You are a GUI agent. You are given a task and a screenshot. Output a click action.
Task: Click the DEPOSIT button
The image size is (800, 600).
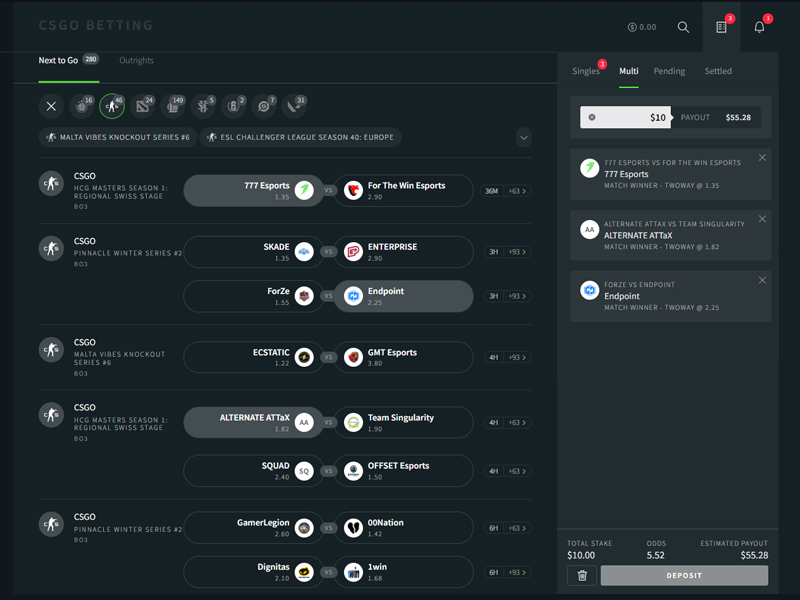[684, 576]
